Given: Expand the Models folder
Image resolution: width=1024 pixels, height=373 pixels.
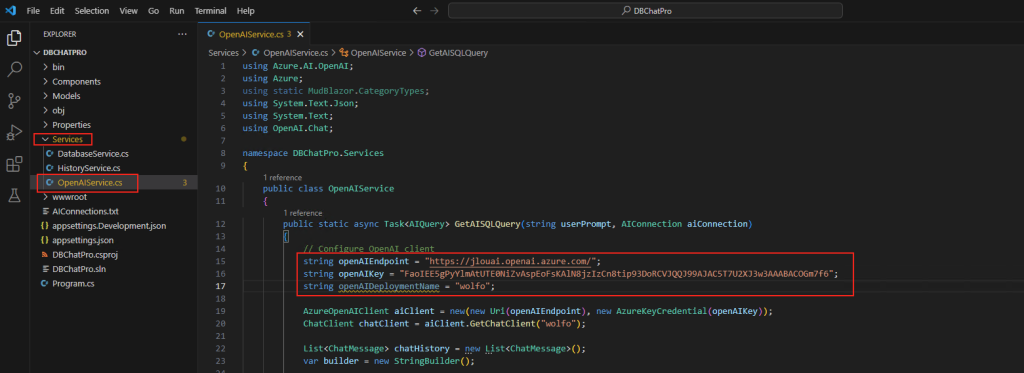Looking at the screenshot, I should [114, 96].
